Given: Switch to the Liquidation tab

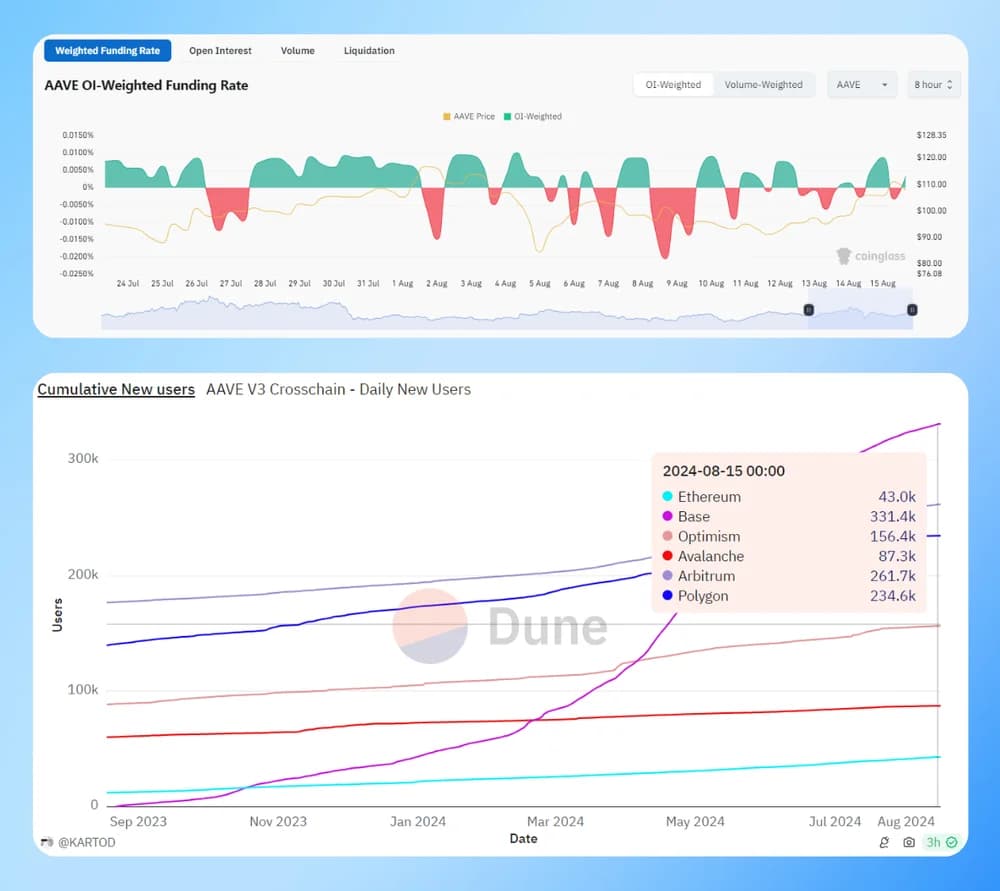Looking at the screenshot, I should (x=369, y=50).
